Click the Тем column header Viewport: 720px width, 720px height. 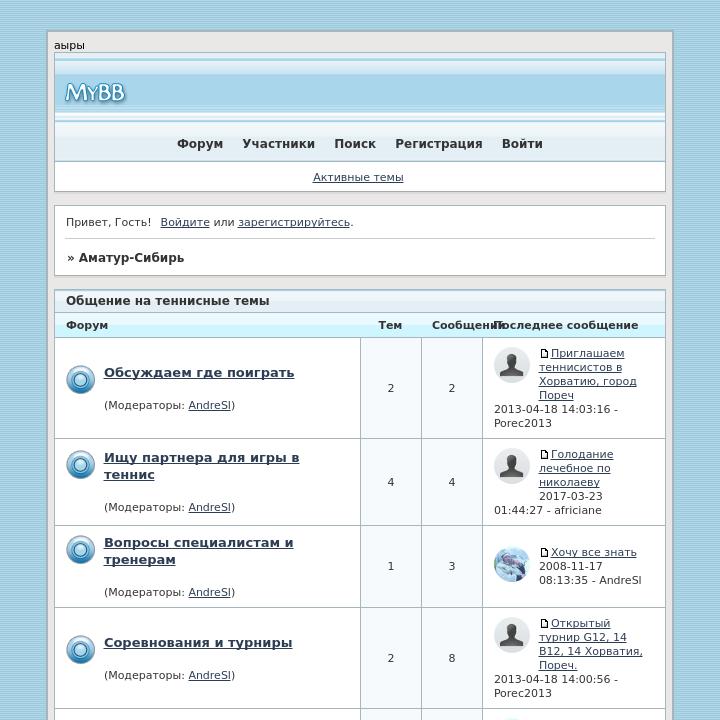click(x=390, y=325)
